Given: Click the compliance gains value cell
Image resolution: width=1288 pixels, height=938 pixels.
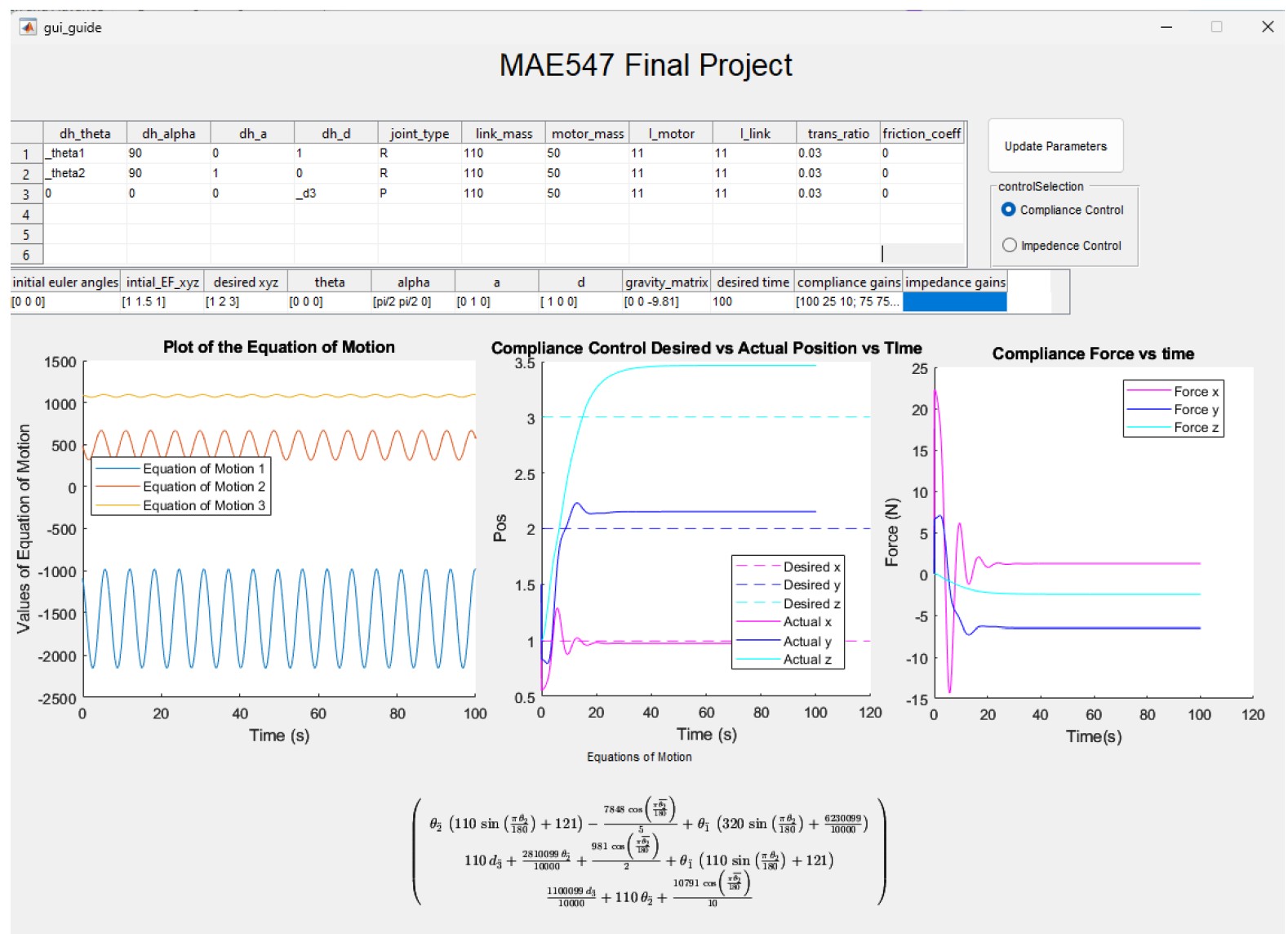Looking at the screenshot, I should pos(848,302).
